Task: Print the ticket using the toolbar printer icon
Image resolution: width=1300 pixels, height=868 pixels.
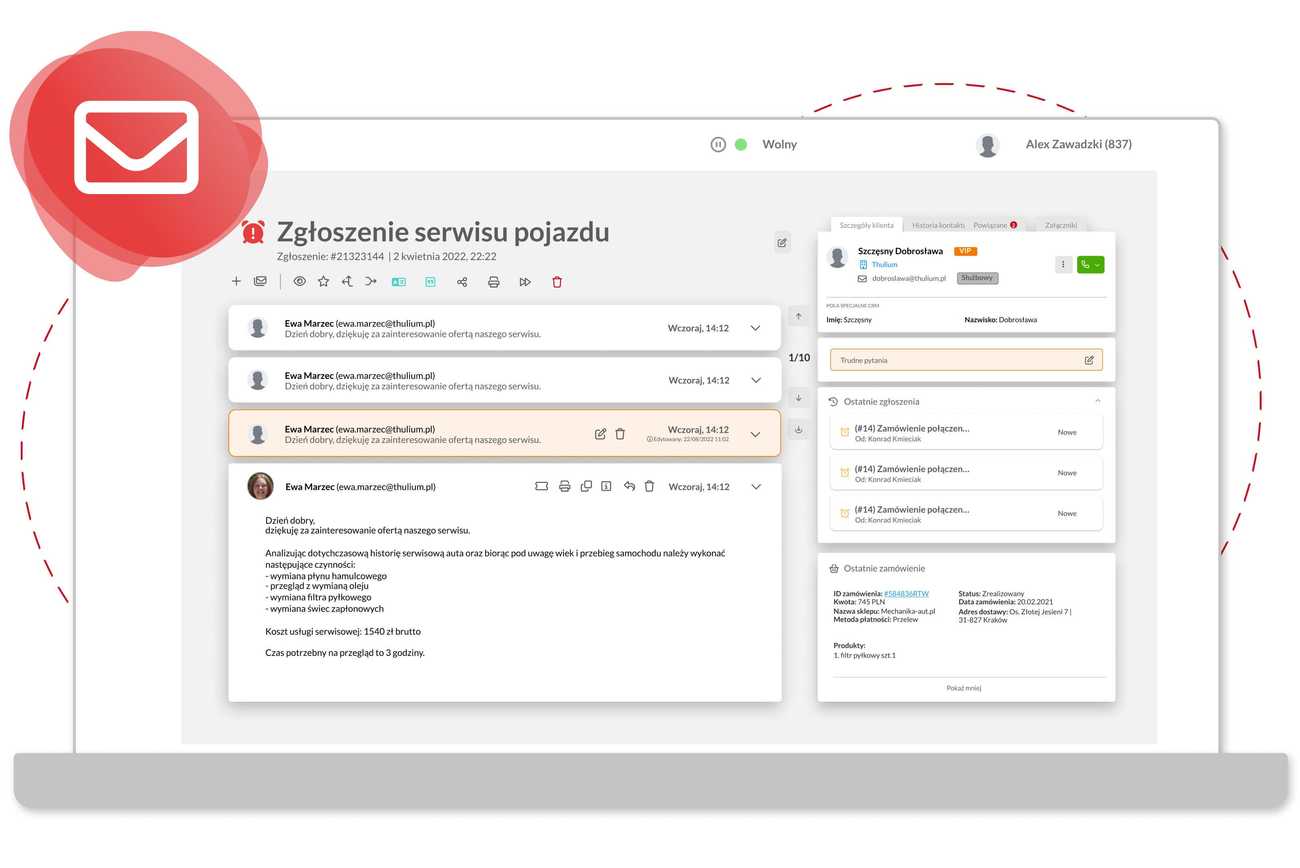Action: point(493,282)
